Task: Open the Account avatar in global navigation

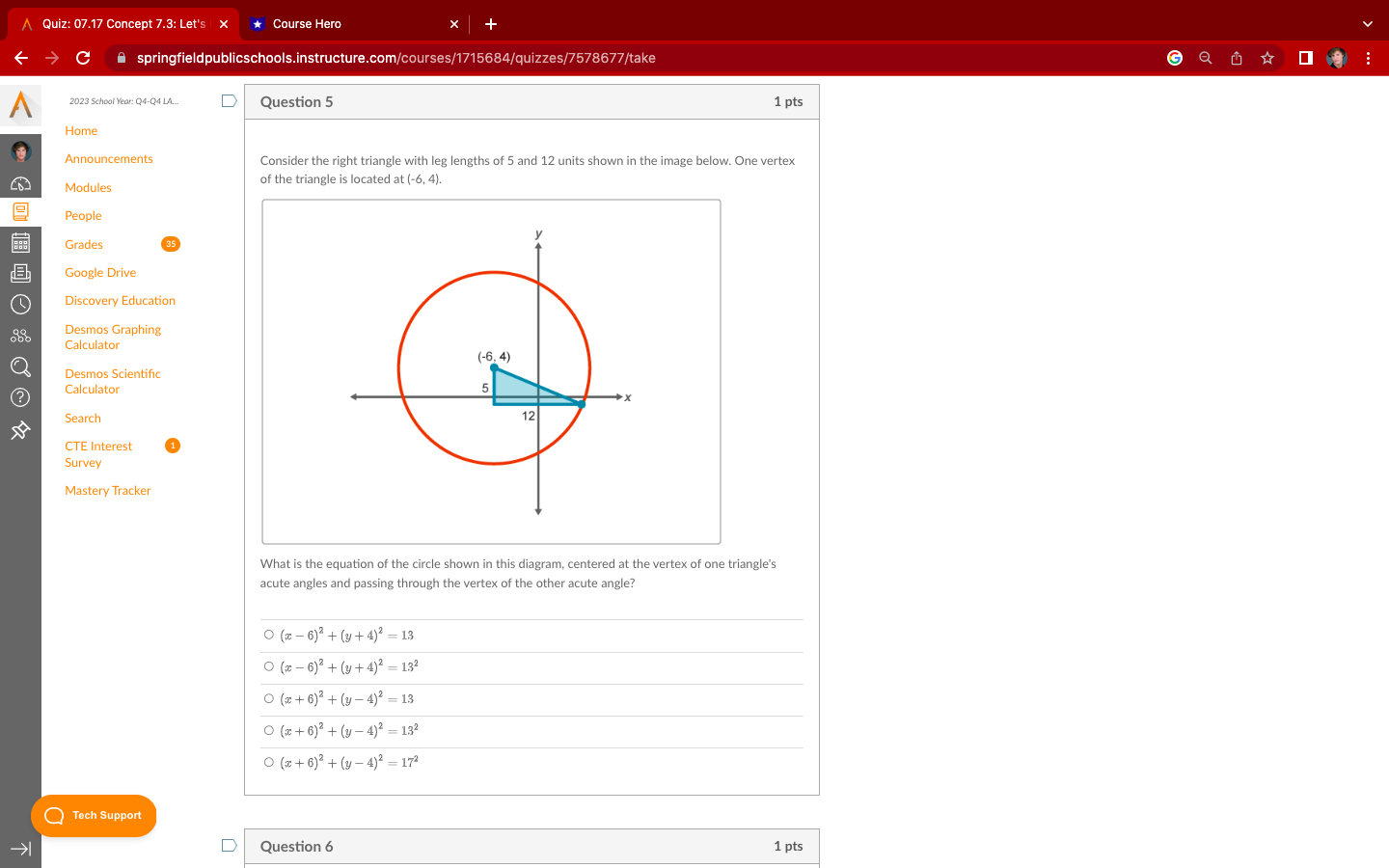Action: (20, 151)
